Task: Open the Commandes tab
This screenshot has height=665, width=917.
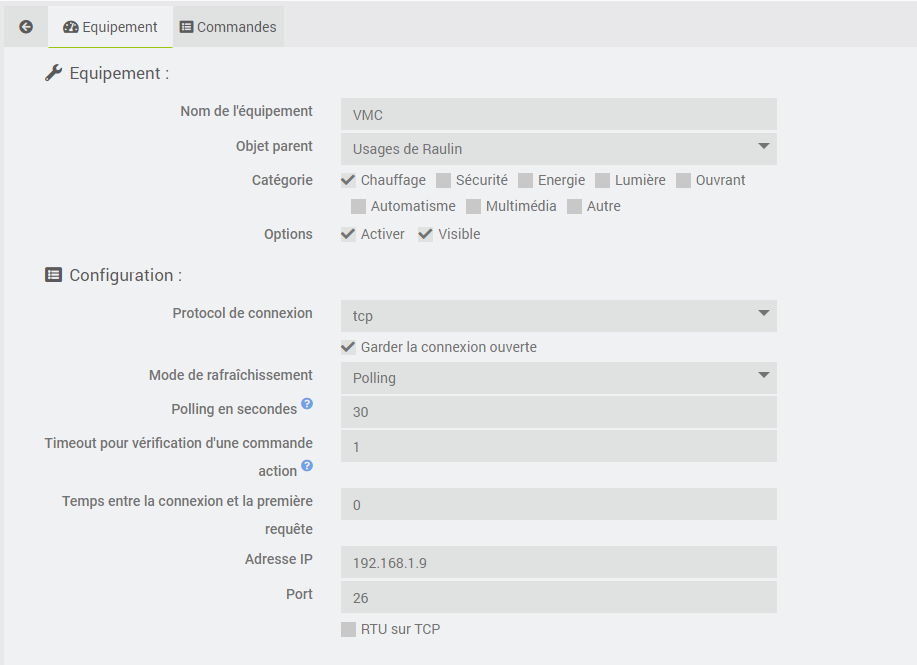Action: click(228, 27)
